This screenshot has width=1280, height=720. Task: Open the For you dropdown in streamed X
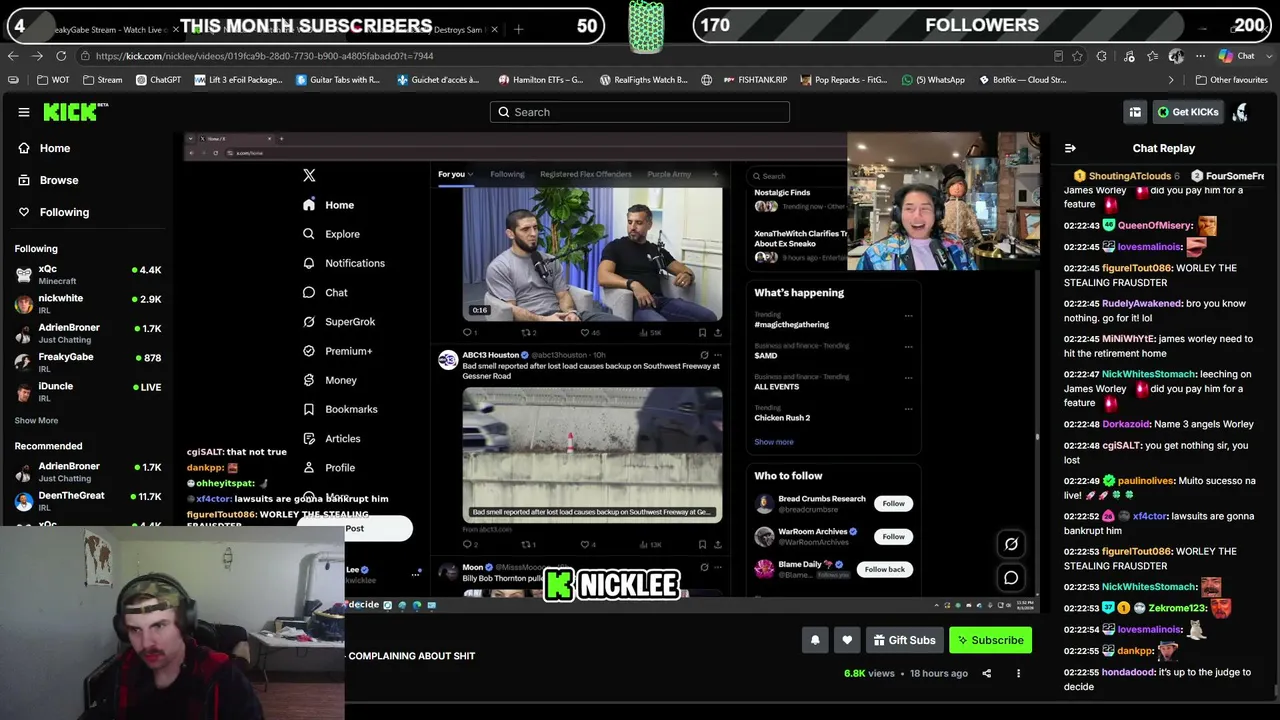coord(455,174)
